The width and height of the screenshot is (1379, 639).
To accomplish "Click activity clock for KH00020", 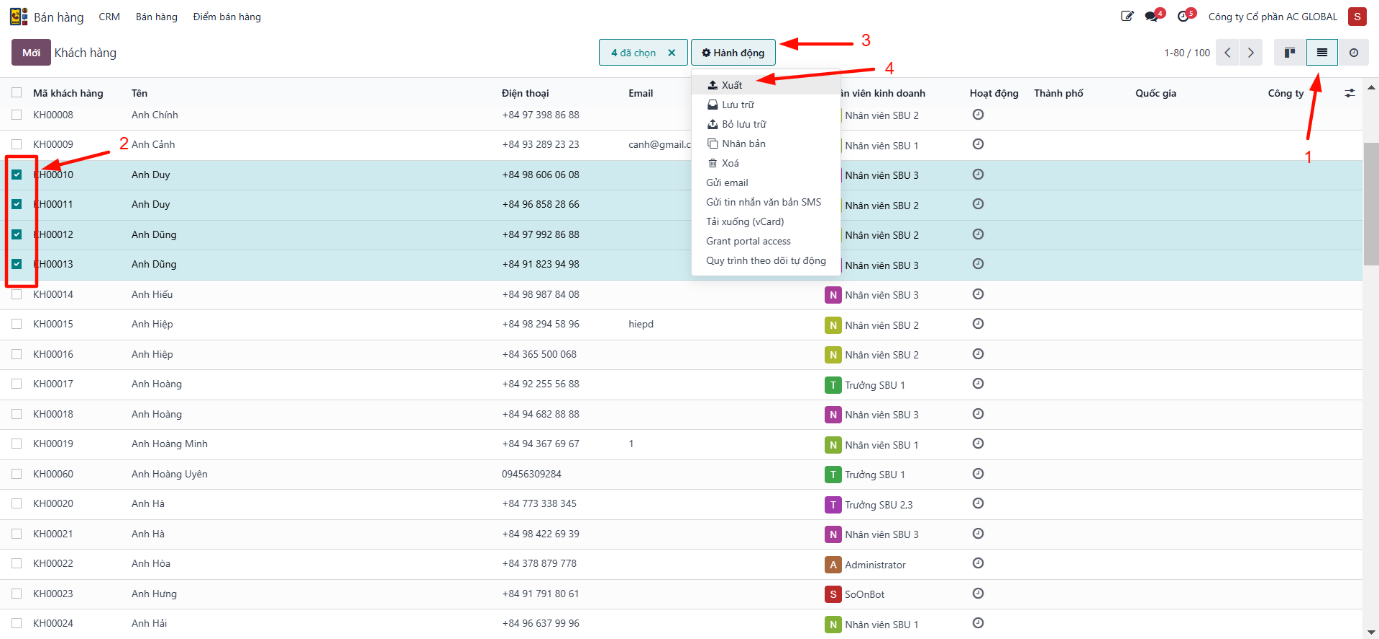I will click(978, 503).
